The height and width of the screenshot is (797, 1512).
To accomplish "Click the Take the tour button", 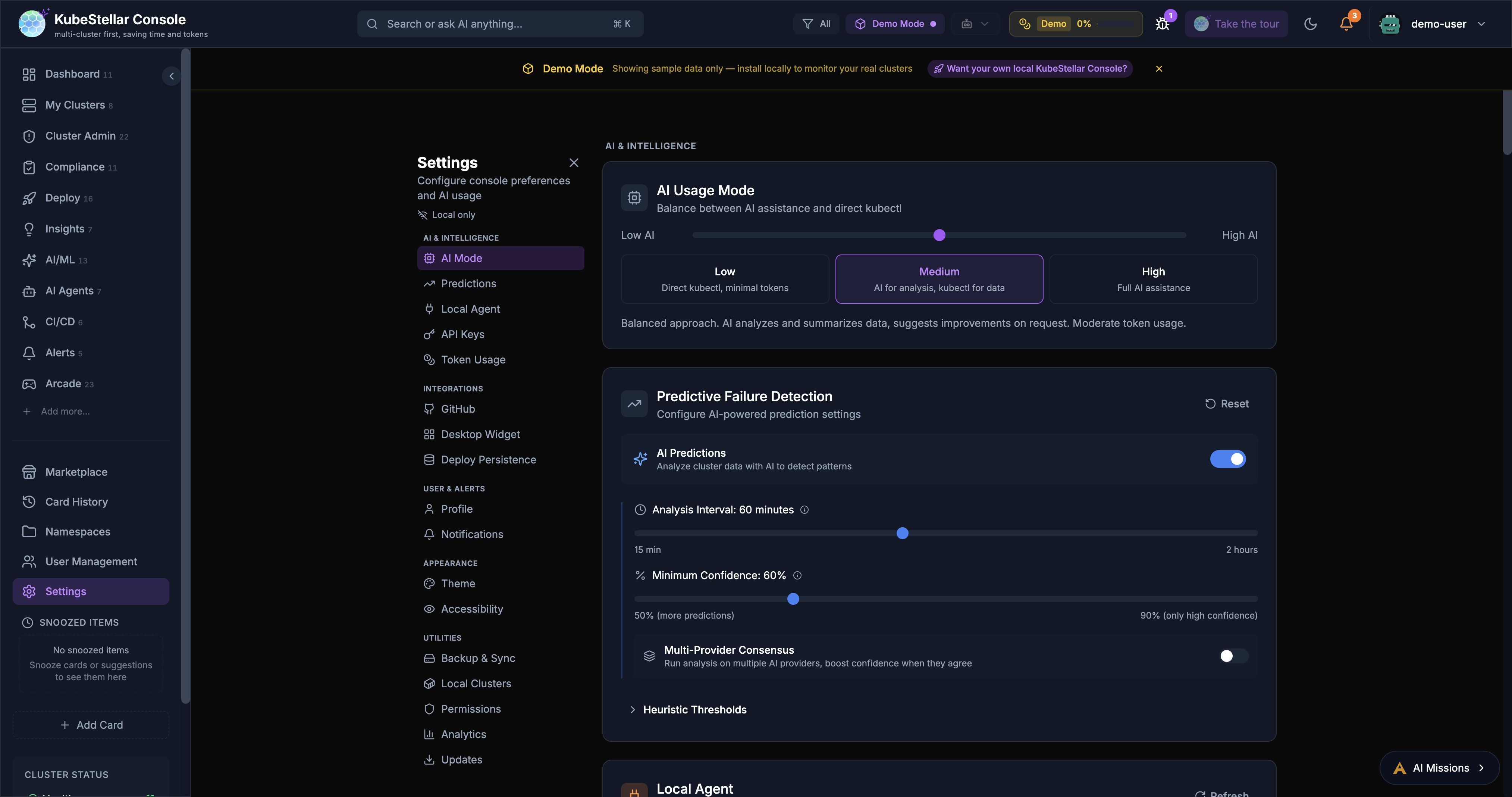I will (1236, 24).
